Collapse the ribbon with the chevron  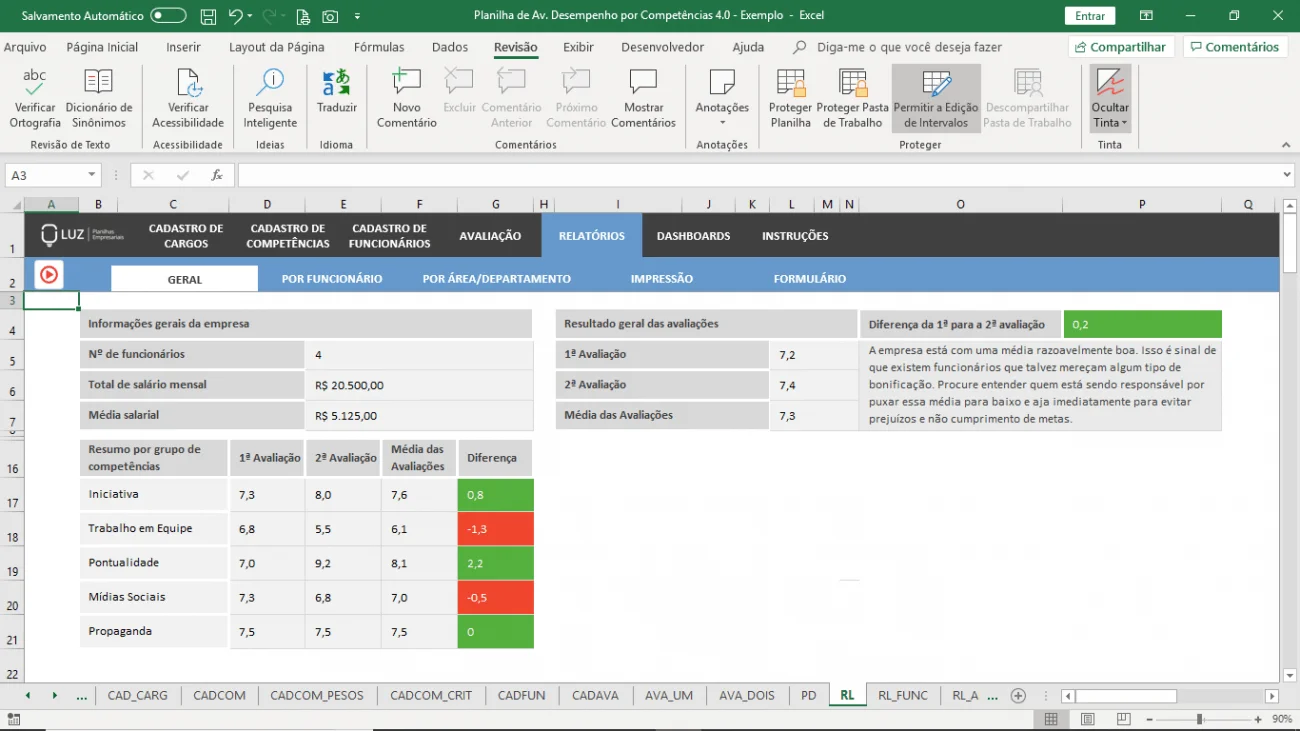pyautogui.click(x=1286, y=145)
